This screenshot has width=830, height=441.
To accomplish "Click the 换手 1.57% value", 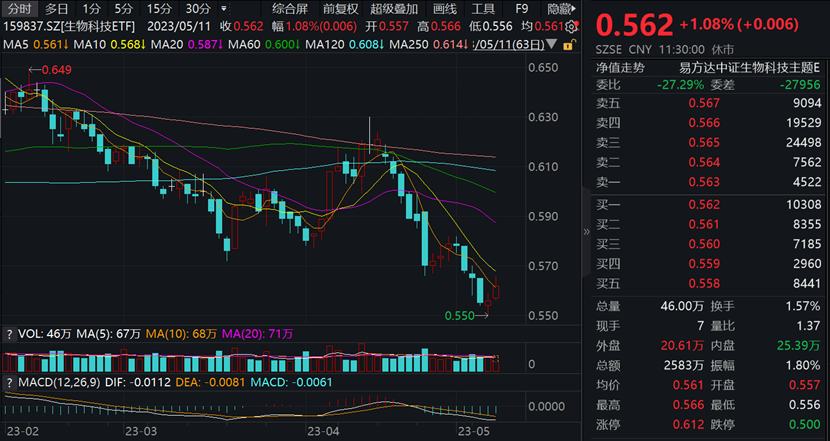I will point(802,306).
